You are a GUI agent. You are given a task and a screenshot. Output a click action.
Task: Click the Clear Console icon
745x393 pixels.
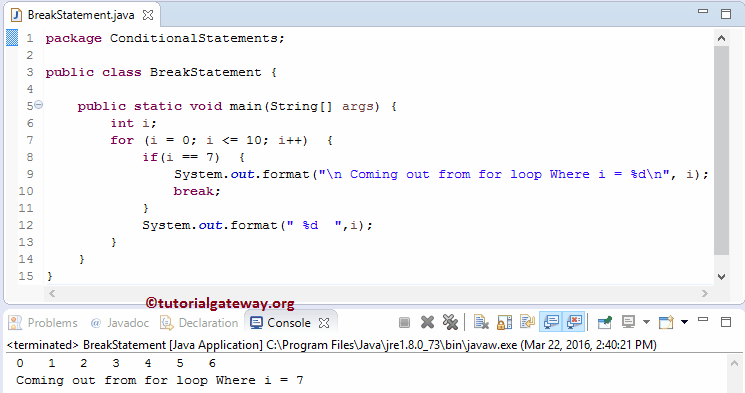tap(481, 323)
